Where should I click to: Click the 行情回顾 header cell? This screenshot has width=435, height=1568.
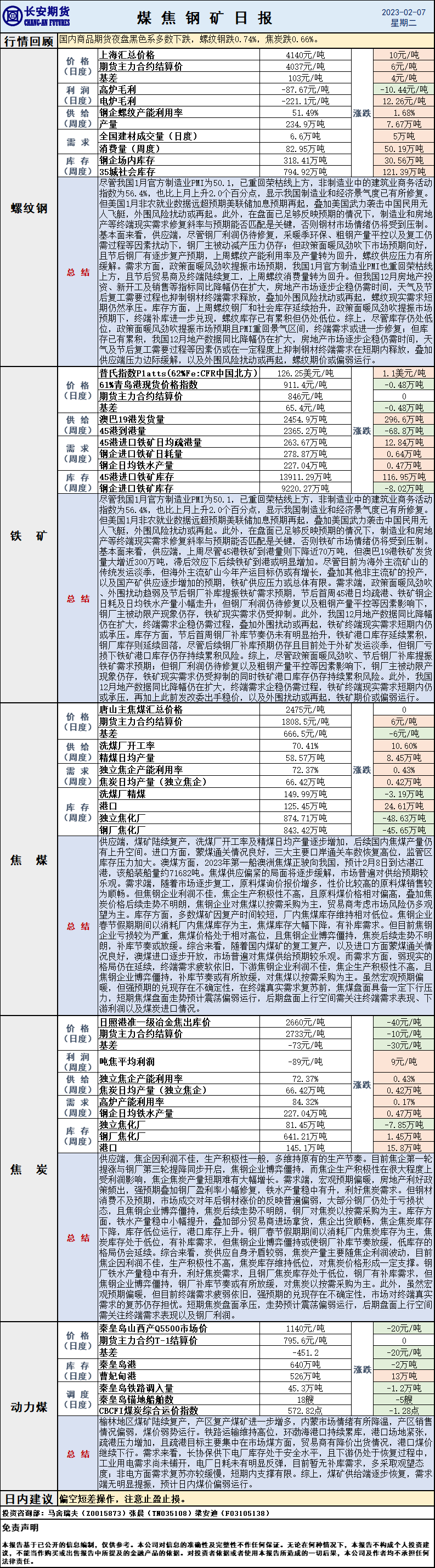click(29, 41)
